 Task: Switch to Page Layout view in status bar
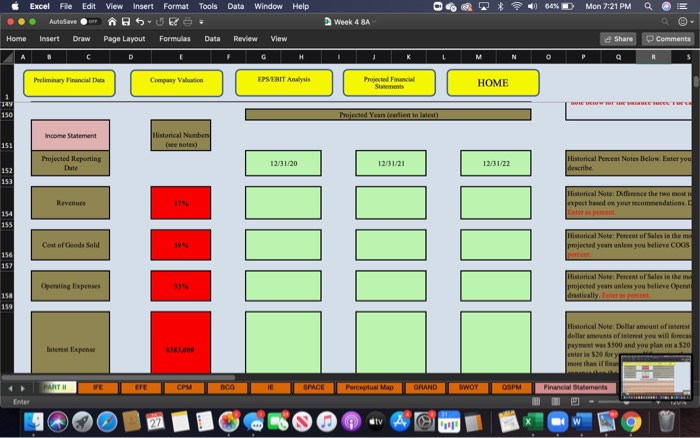(555, 401)
